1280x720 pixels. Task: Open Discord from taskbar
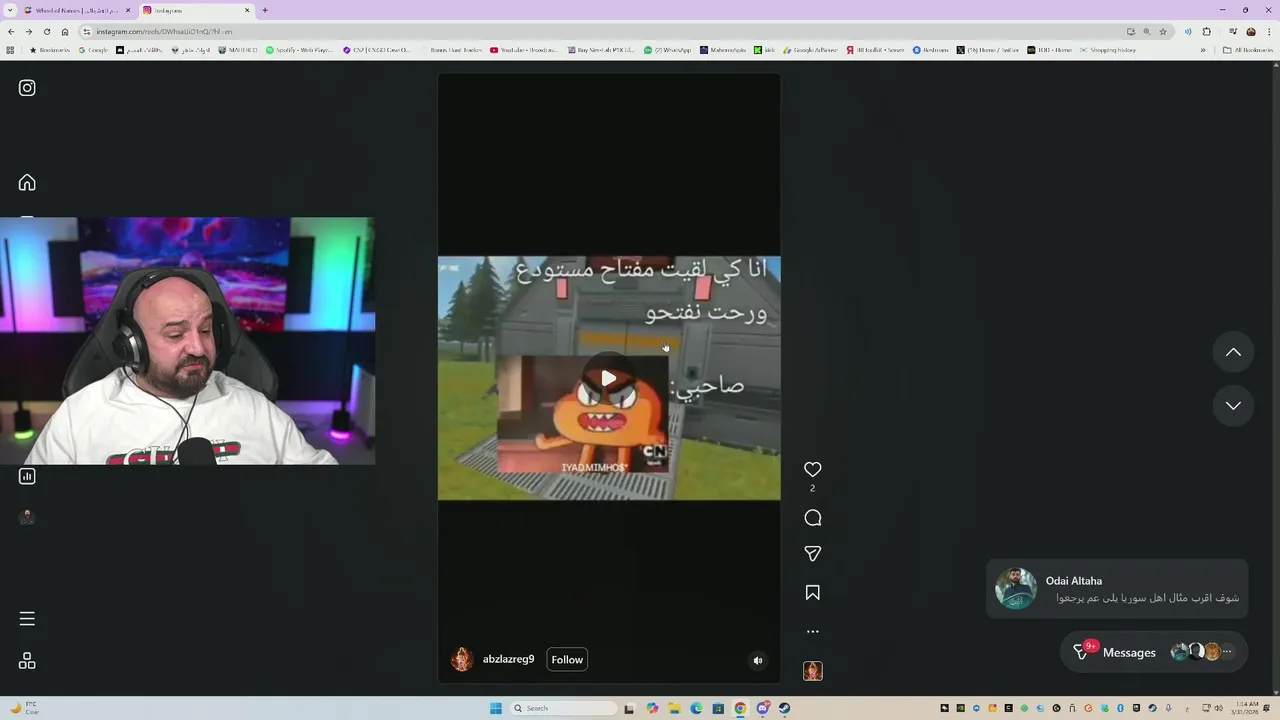pyautogui.click(x=762, y=708)
